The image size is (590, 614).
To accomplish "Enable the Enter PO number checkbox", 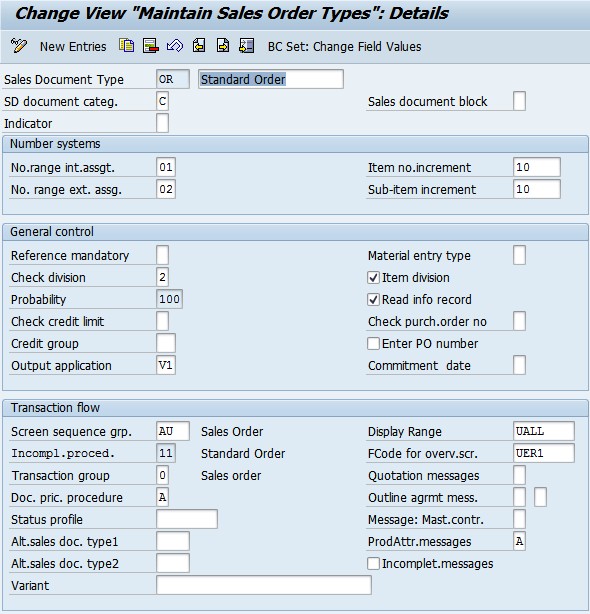I will (373, 343).
